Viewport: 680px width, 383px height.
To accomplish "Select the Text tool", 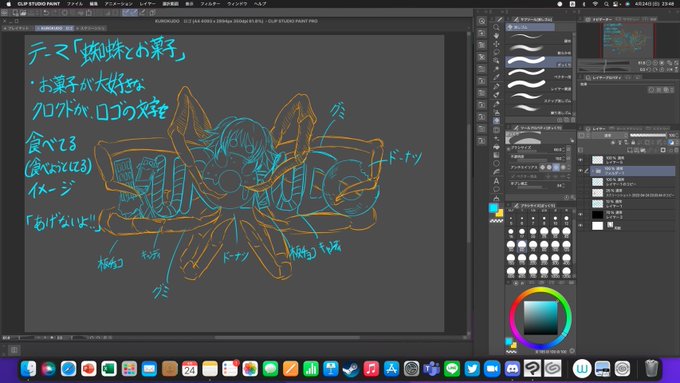I will 496,181.
